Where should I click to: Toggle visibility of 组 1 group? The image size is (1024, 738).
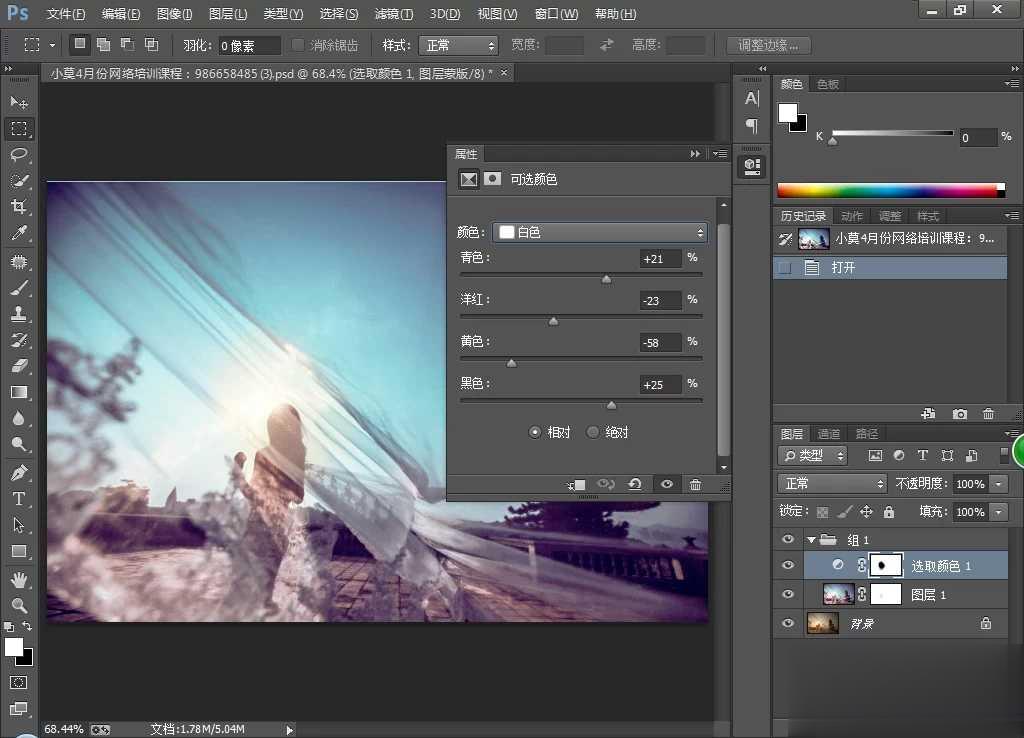pos(788,540)
